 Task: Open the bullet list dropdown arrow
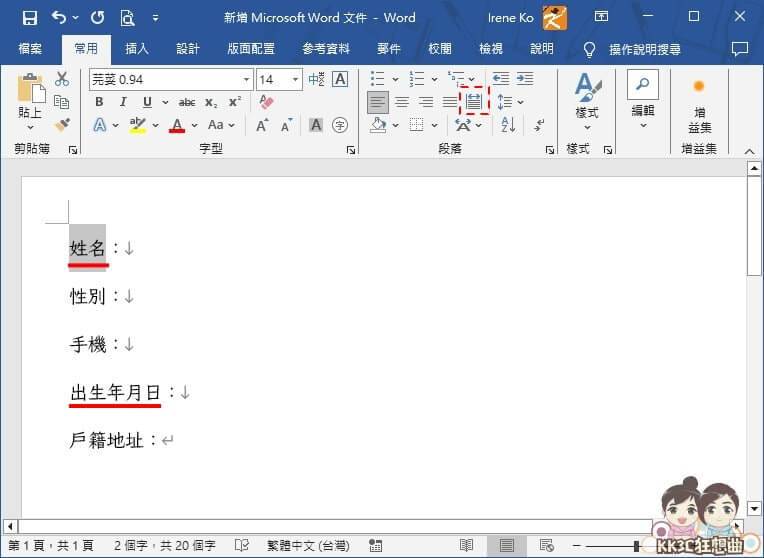point(395,79)
